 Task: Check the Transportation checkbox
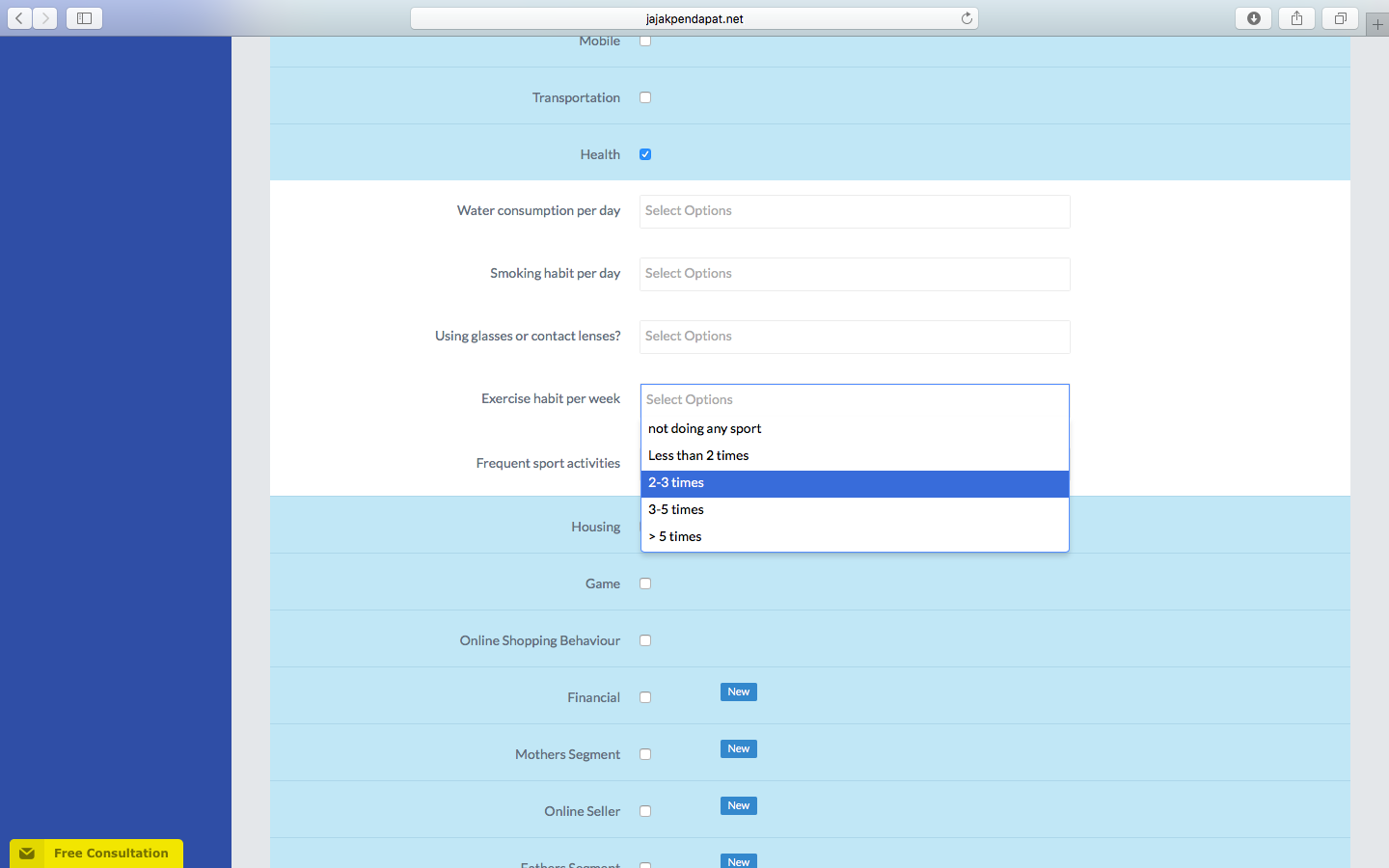point(645,97)
